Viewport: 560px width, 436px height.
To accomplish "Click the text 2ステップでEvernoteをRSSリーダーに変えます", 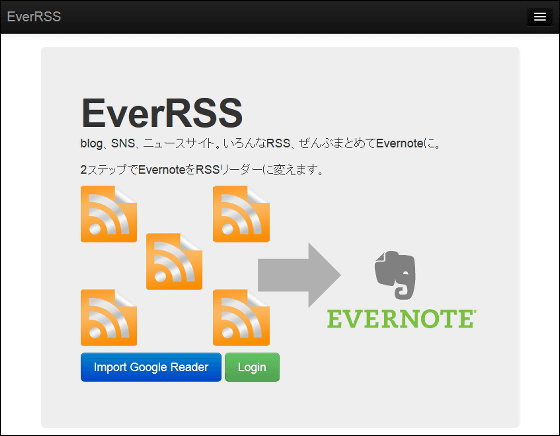I will (x=202, y=170).
